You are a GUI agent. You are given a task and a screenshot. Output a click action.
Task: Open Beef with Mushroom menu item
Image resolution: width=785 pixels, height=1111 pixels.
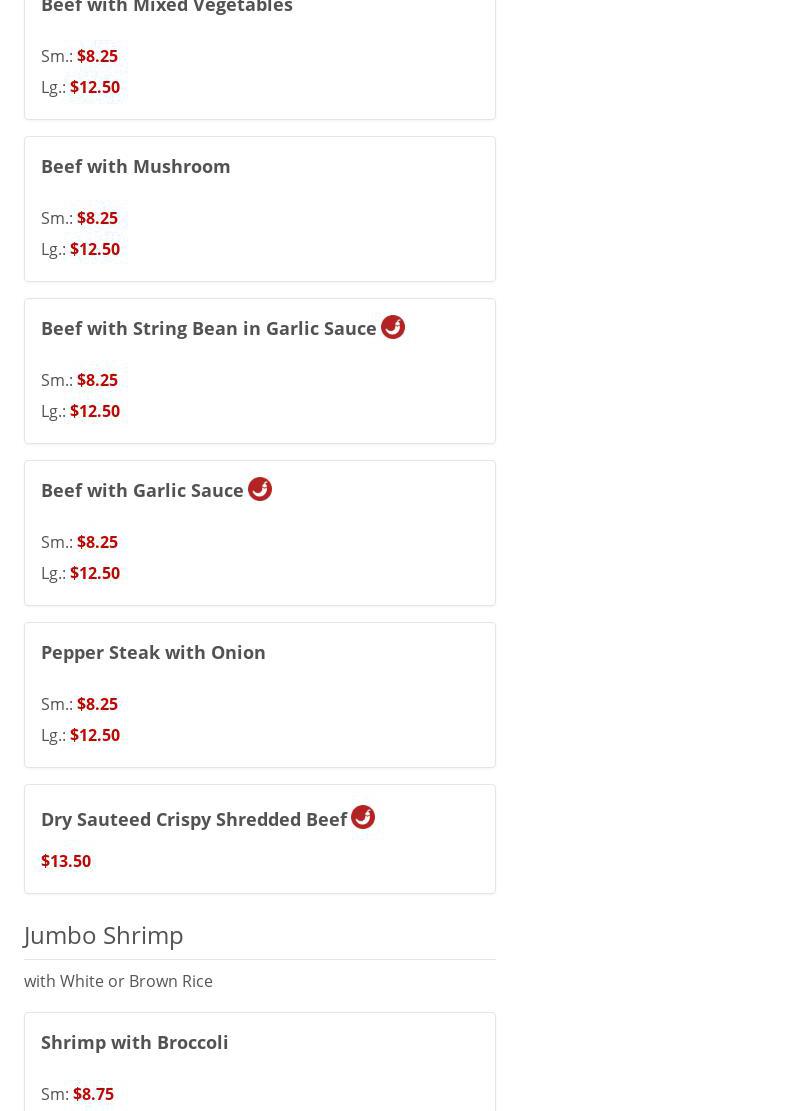click(136, 166)
